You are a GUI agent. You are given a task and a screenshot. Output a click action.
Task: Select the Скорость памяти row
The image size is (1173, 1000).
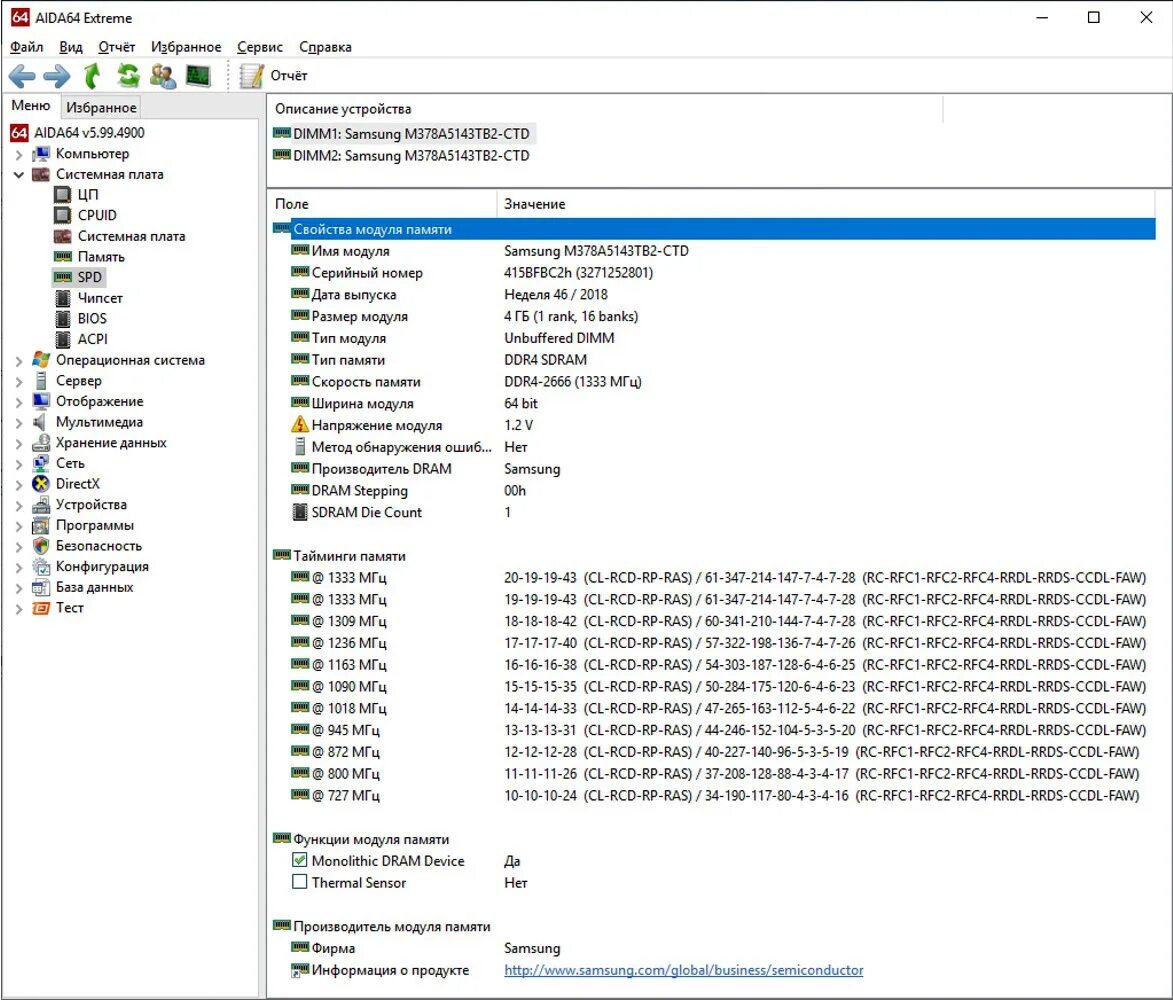point(714,381)
